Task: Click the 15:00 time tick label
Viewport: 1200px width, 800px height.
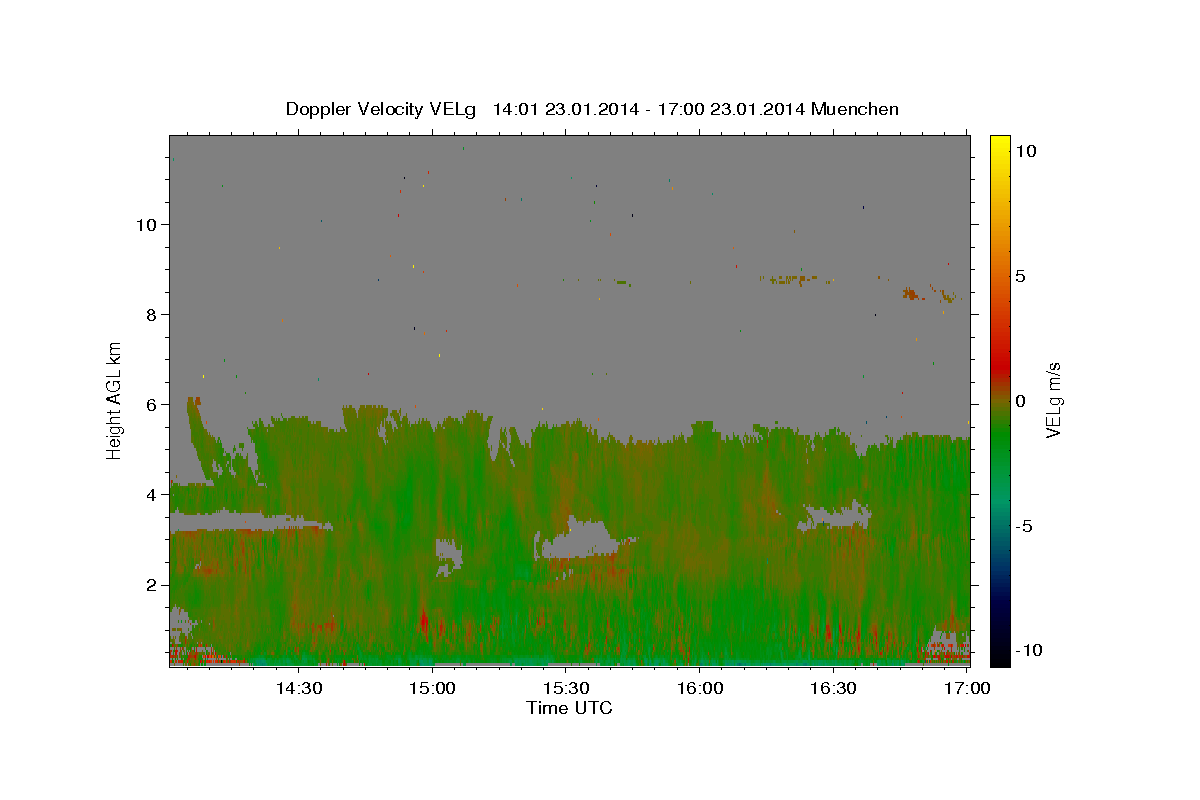Action: pyautogui.click(x=432, y=688)
